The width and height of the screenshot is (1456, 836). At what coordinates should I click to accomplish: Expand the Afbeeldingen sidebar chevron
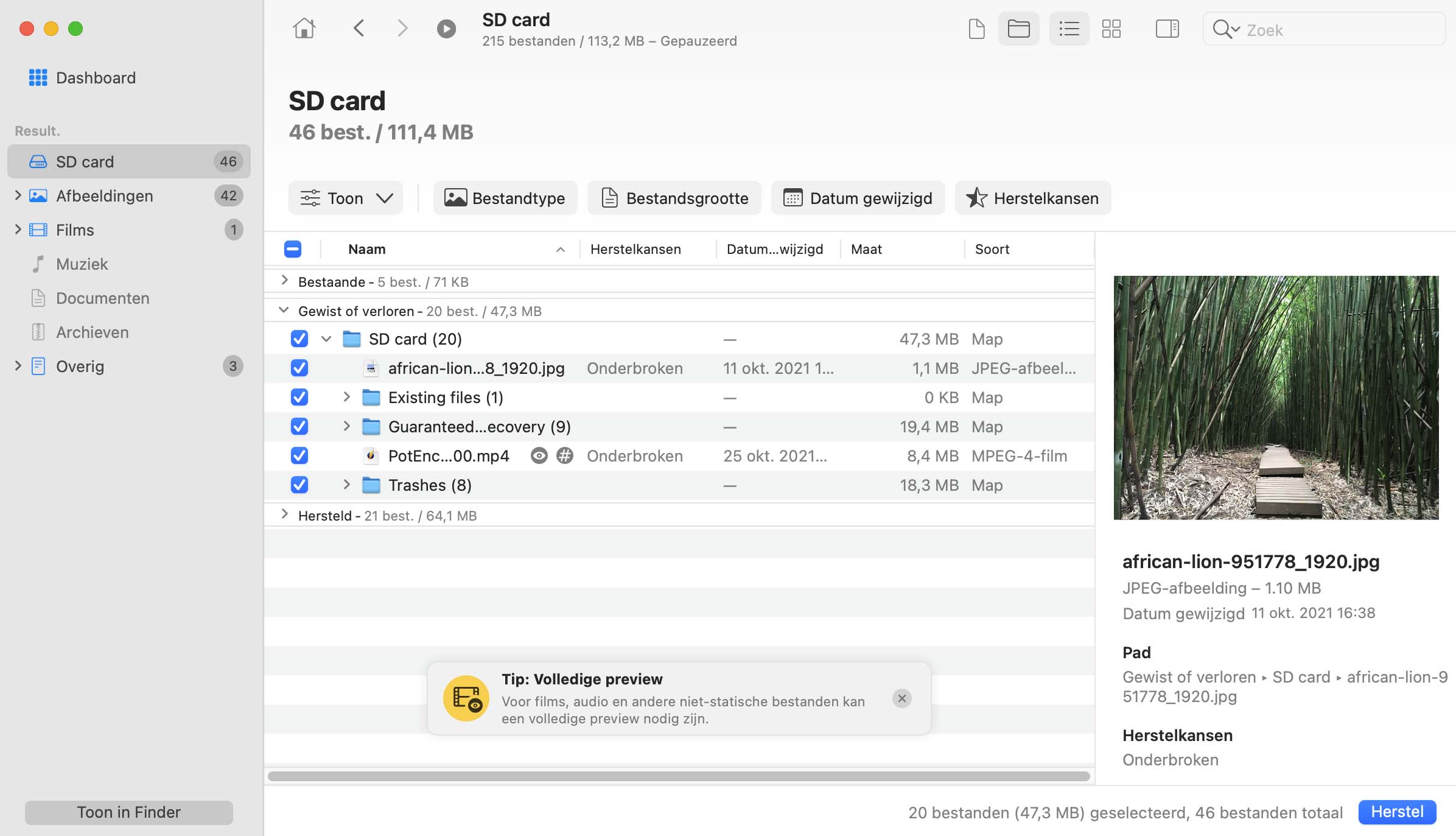point(18,195)
